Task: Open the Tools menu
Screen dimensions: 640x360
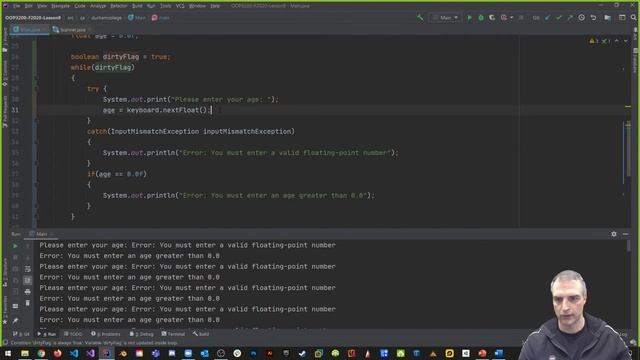Action: click(165, 6)
